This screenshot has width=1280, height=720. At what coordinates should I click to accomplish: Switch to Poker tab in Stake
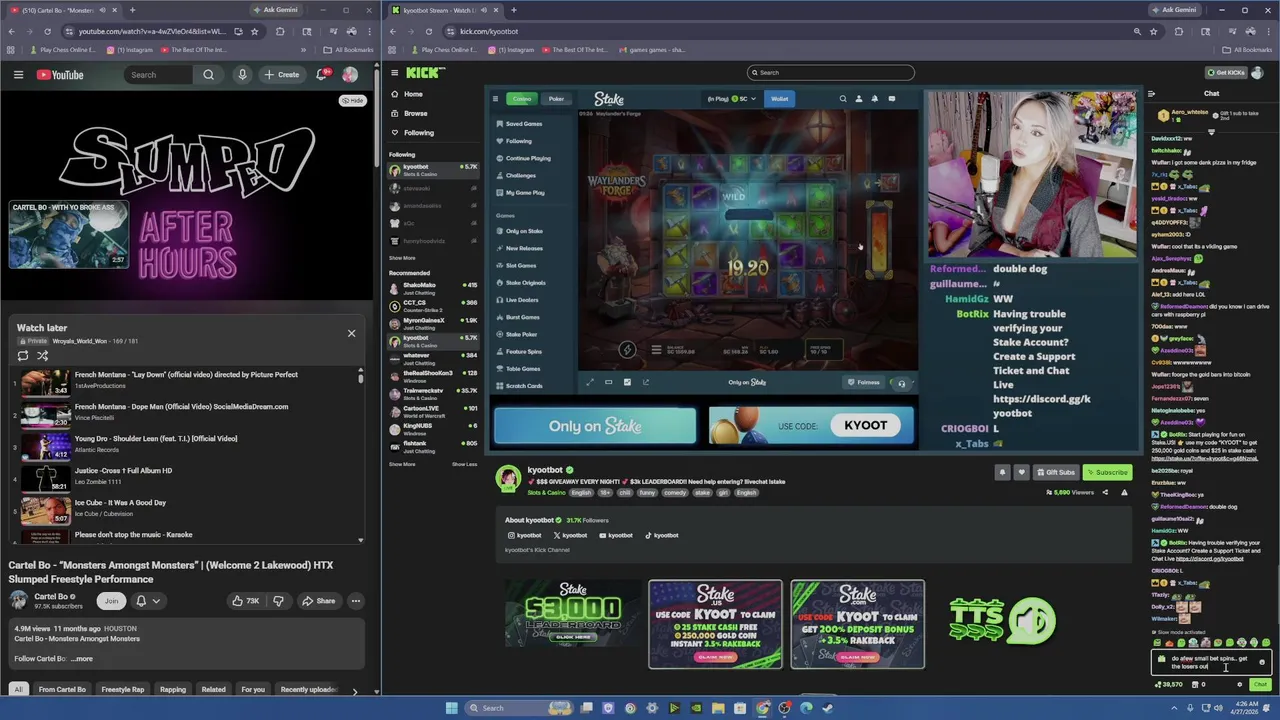coord(556,99)
